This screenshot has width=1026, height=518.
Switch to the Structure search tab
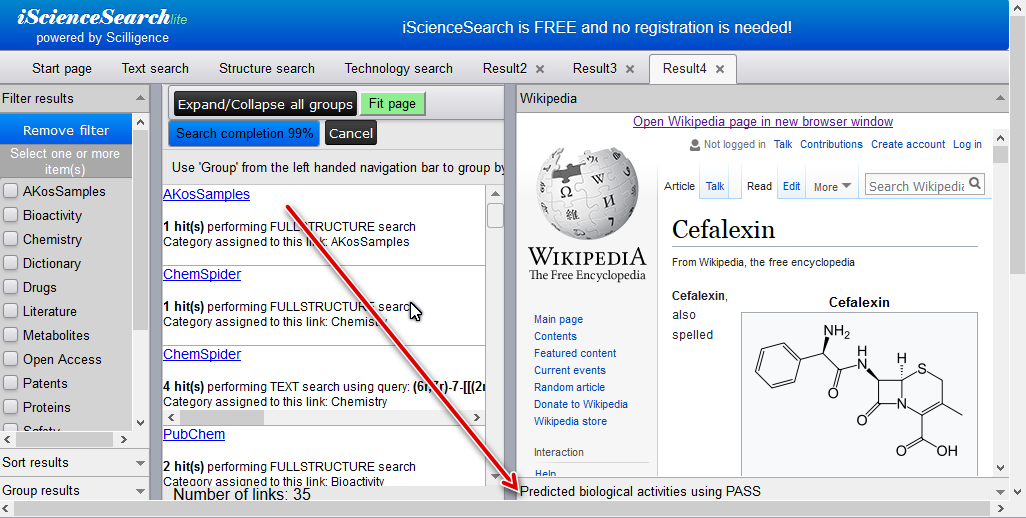click(x=266, y=69)
